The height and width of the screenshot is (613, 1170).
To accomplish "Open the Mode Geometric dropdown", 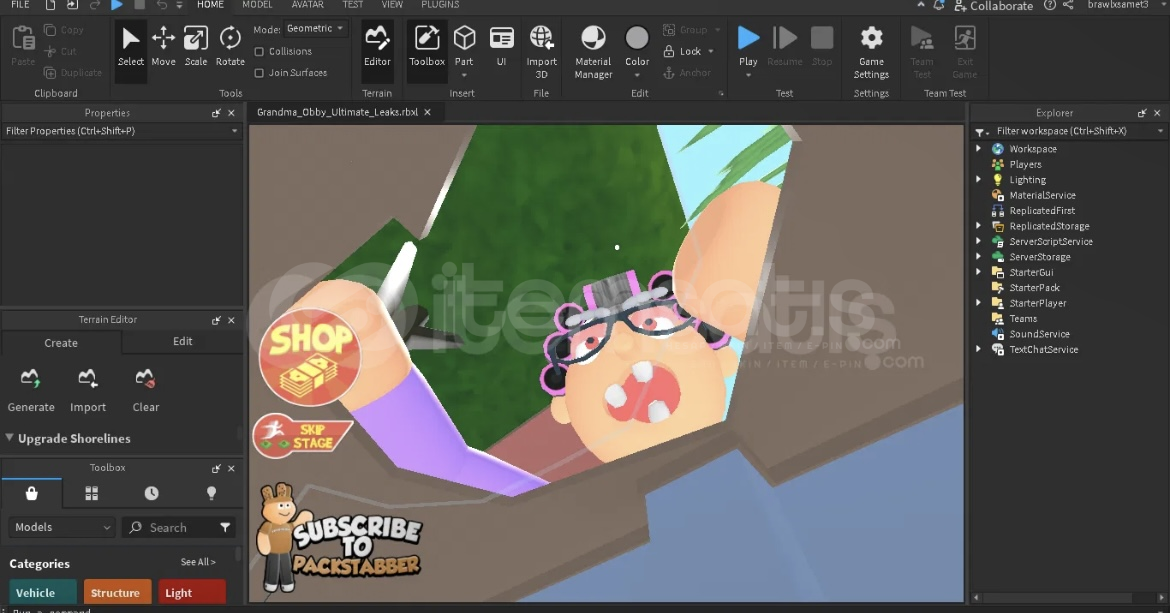I will pos(316,28).
